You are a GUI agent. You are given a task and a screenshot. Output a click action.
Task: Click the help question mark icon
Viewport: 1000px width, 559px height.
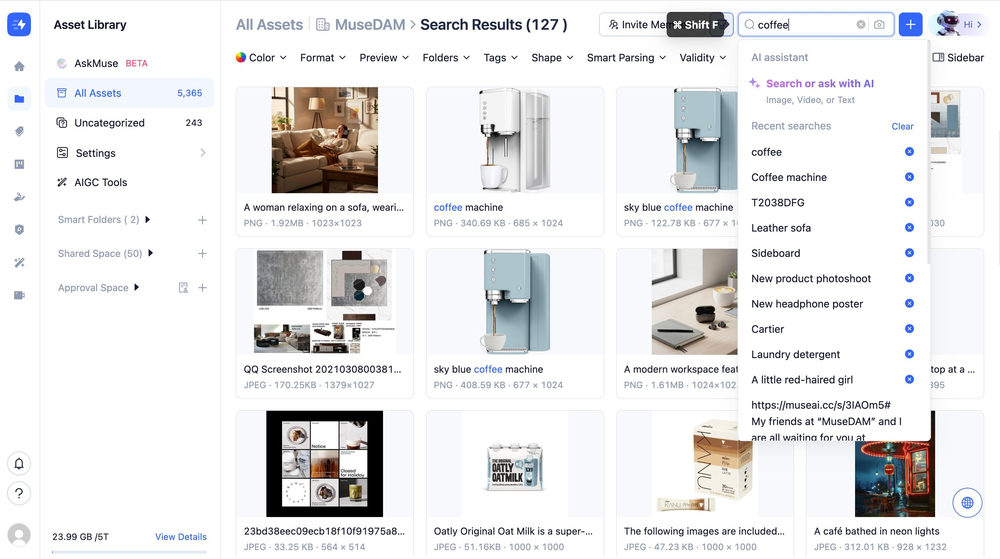[x=19, y=493]
